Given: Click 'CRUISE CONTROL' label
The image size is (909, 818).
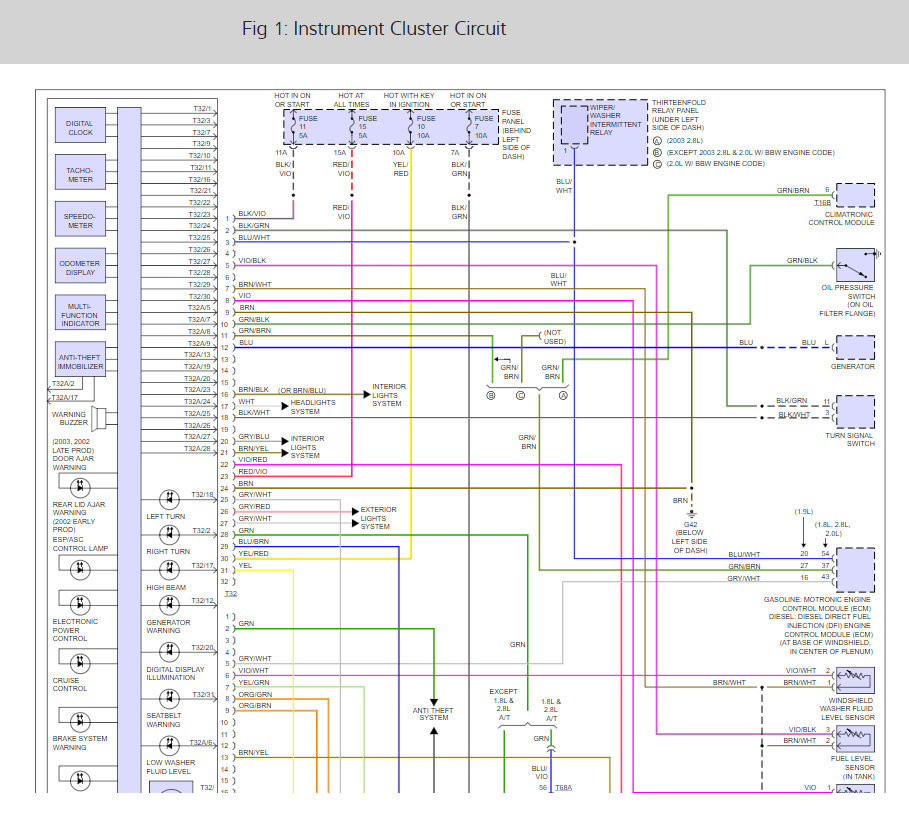Looking at the screenshot, I should (x=70, y=685).
